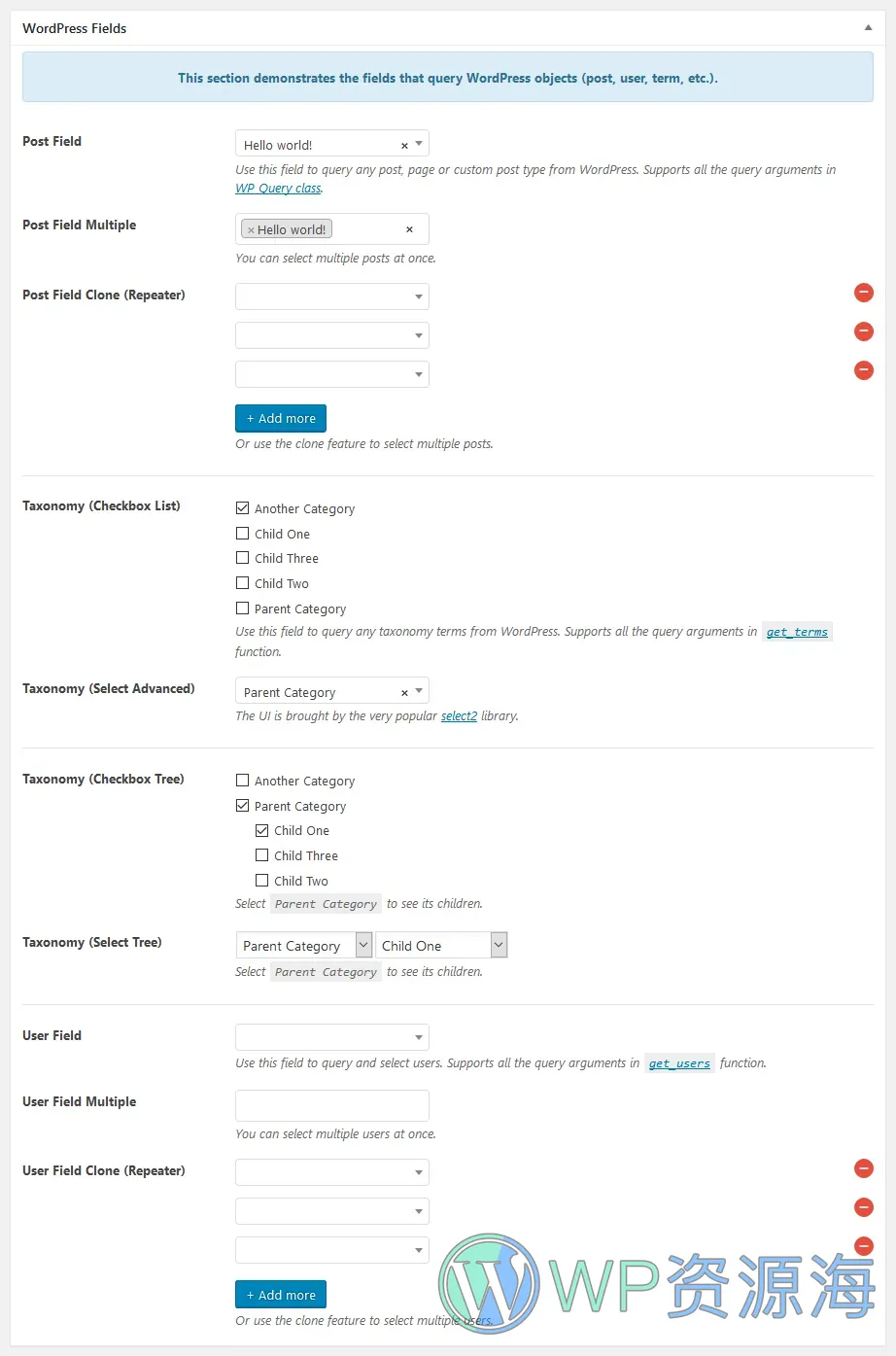Check Child Three in Checkbox List

[x=243, y=558]
